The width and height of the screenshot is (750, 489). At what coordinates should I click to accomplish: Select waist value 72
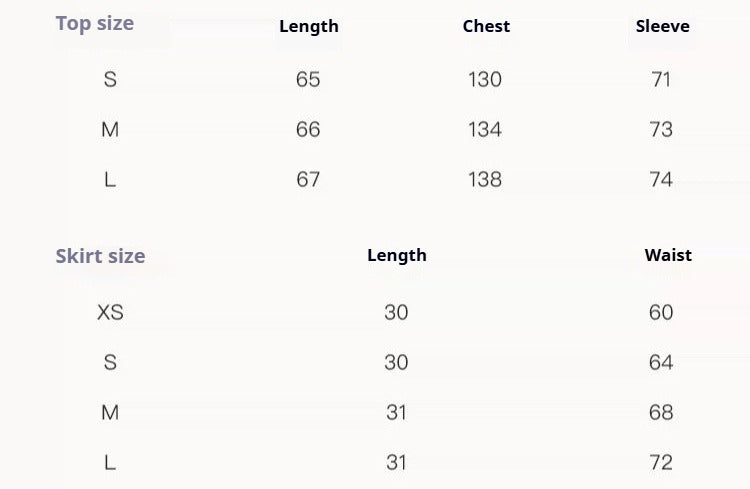coord(661,463)
